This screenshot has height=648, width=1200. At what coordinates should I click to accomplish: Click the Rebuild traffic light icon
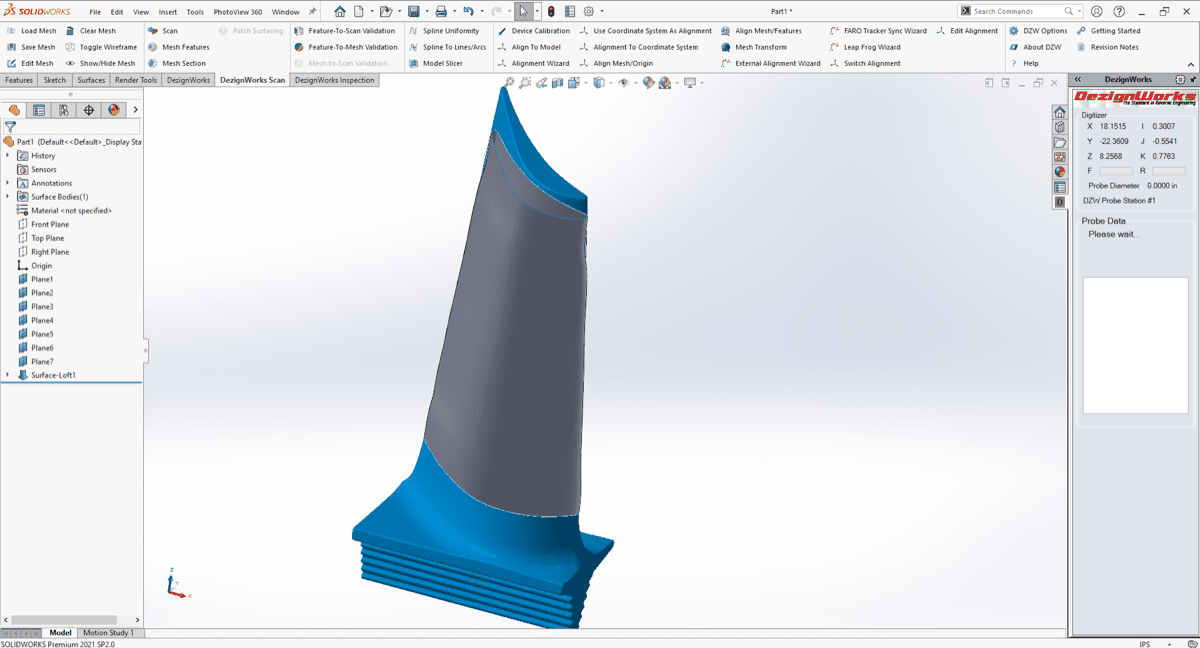(x=551, y=12)
